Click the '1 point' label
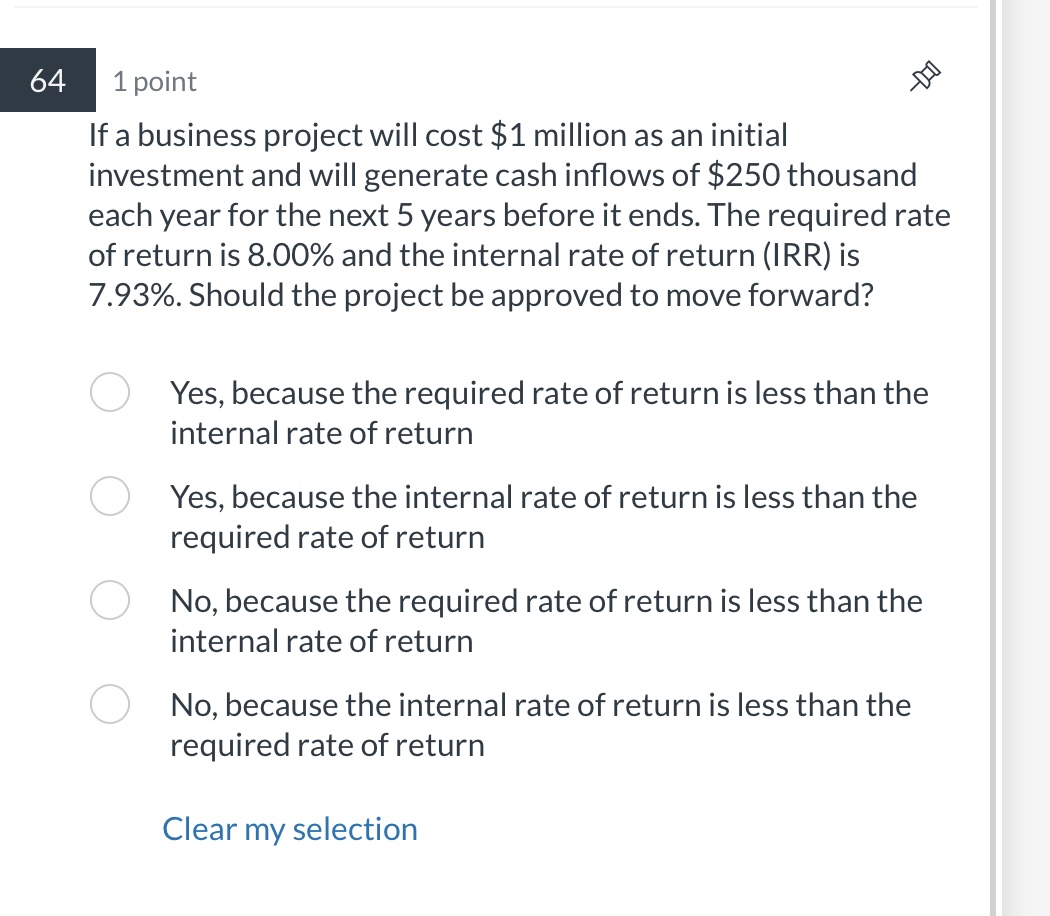This screenshot has width=1050, height=916. click(154, 81)
